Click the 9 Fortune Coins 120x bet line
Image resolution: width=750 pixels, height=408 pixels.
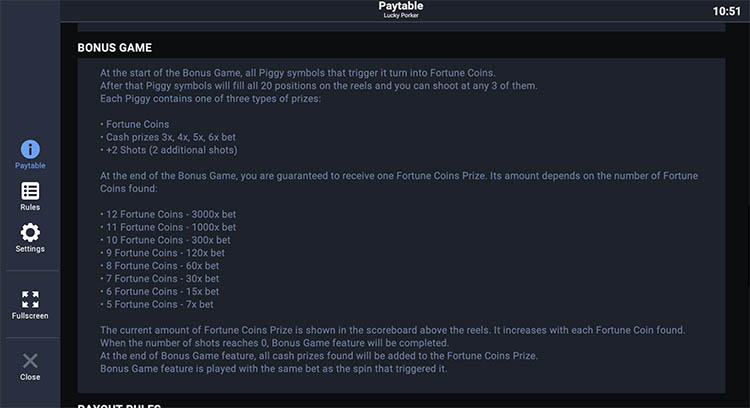point(163,254)
